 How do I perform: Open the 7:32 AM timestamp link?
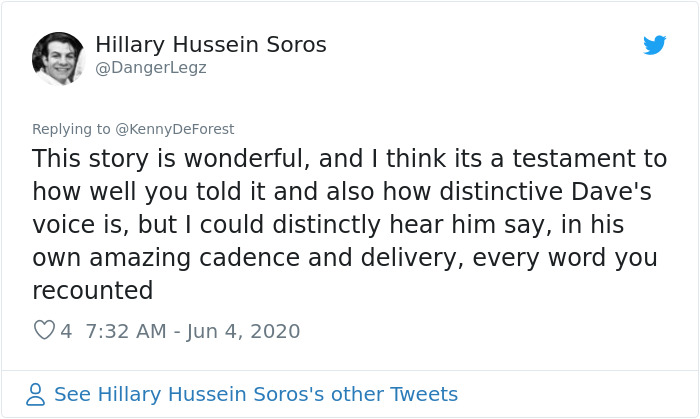(x=126, y=331)
